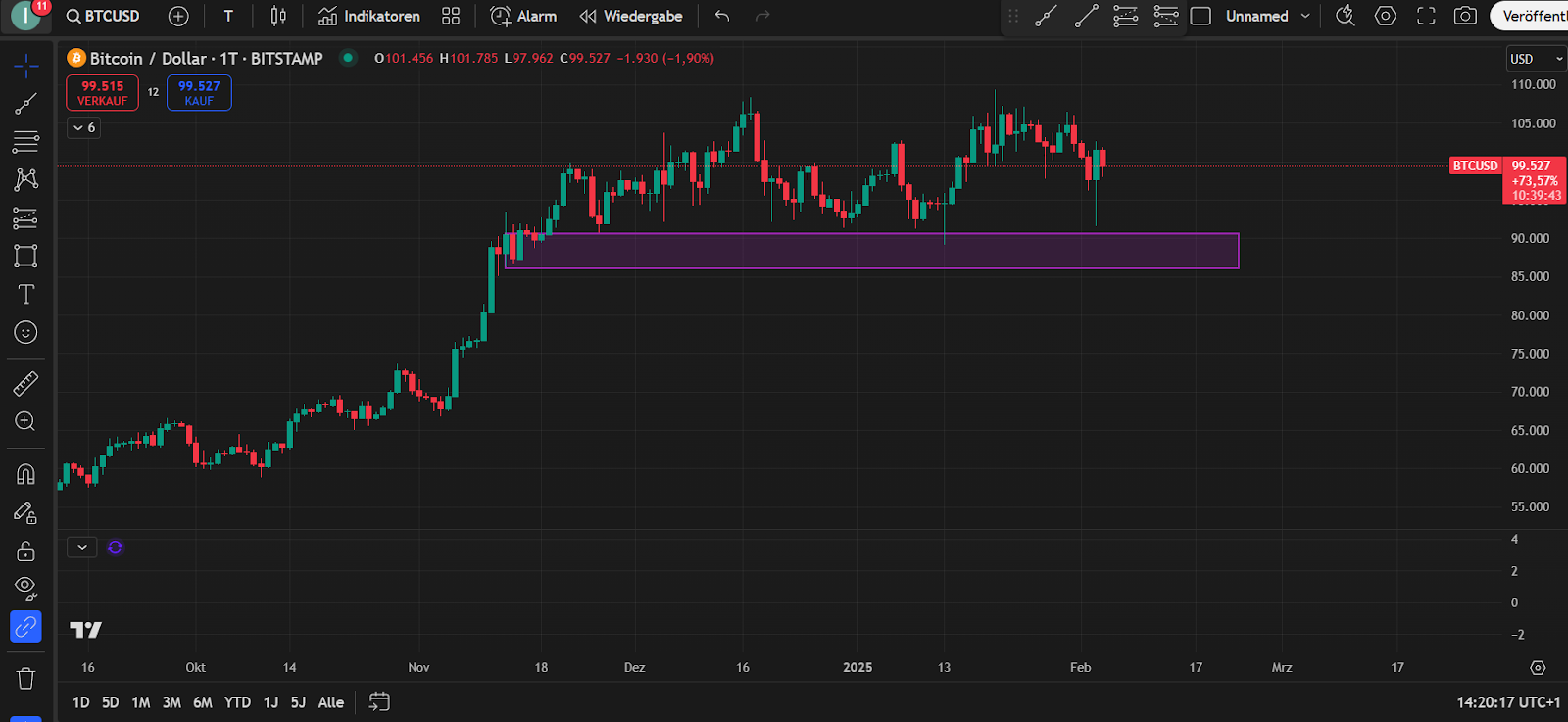Add symbol with plus circle icon
This screenshot has height=722, width=1568.
click(178, 16)
